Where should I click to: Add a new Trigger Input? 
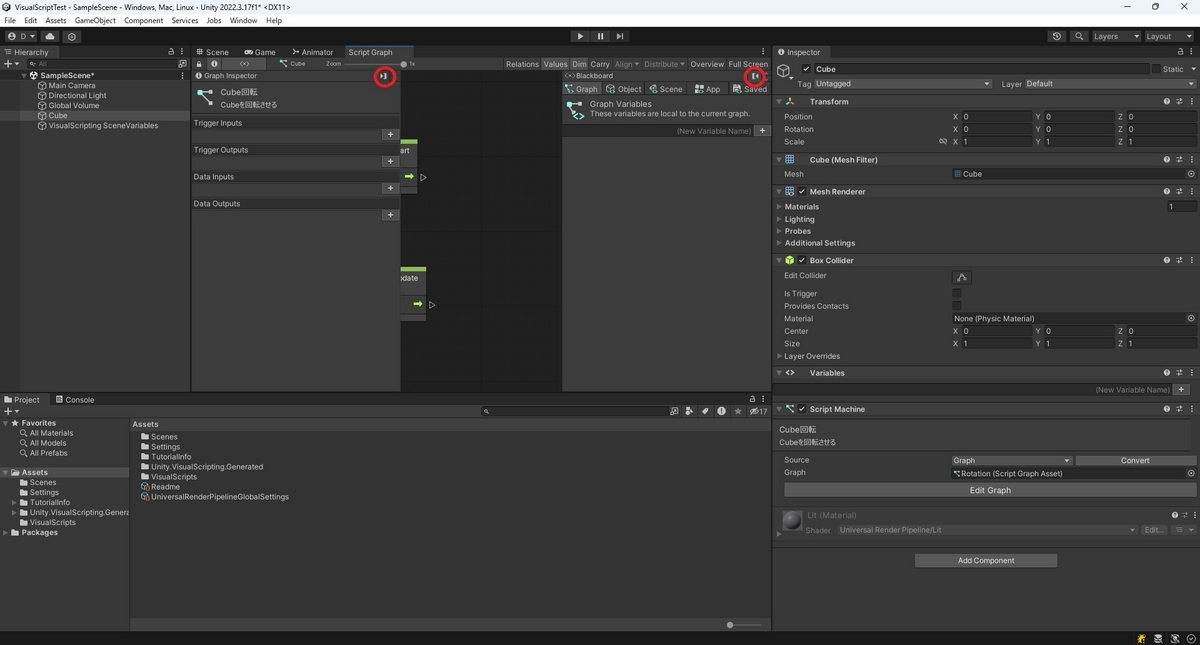[x=390, y=134]
